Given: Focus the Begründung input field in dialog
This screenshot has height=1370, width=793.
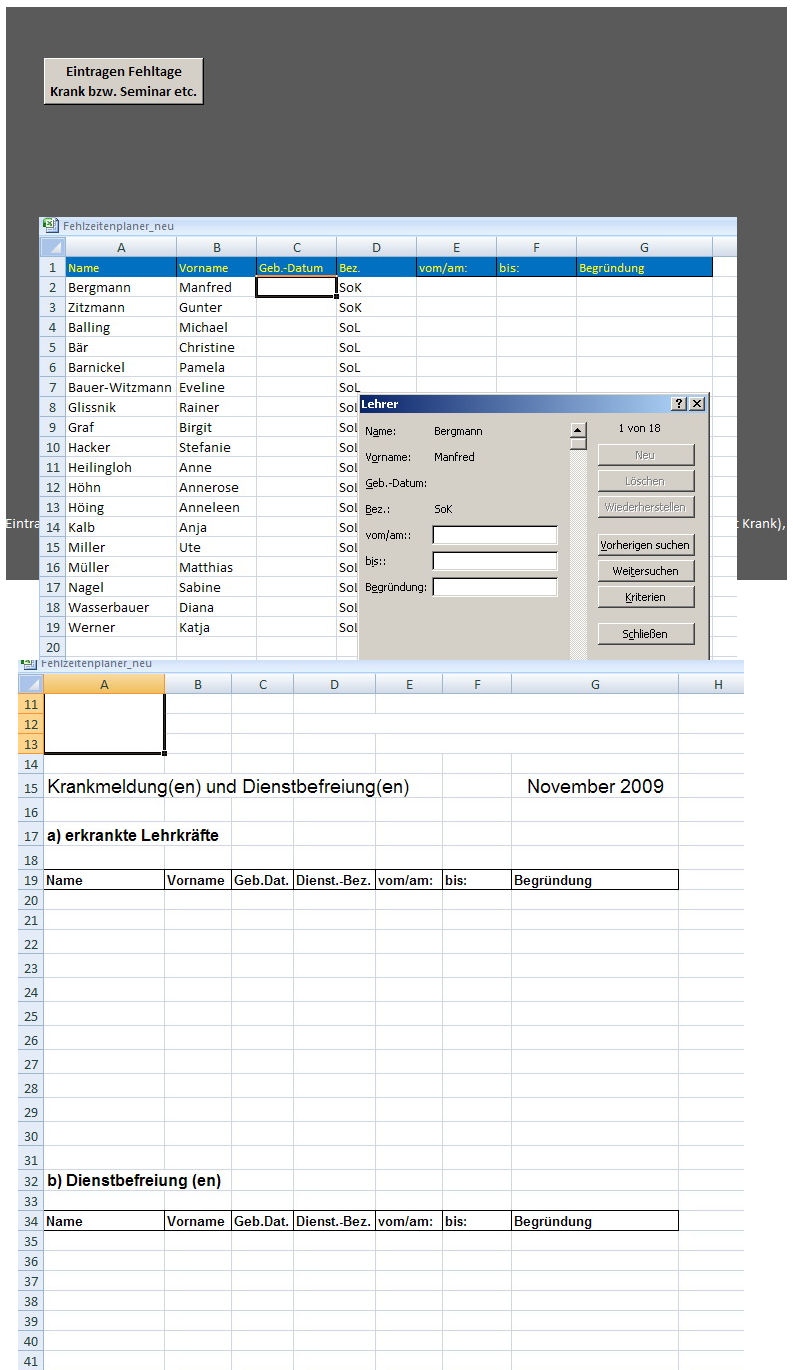Looking at the screenshot, I should tap(495, 587).
